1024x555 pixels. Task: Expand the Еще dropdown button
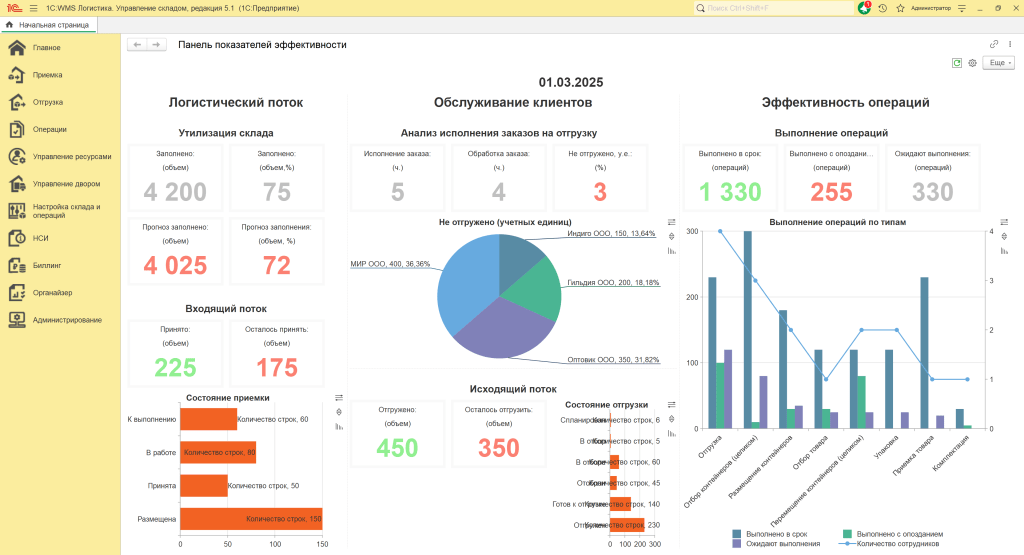[x=998, y=63]
